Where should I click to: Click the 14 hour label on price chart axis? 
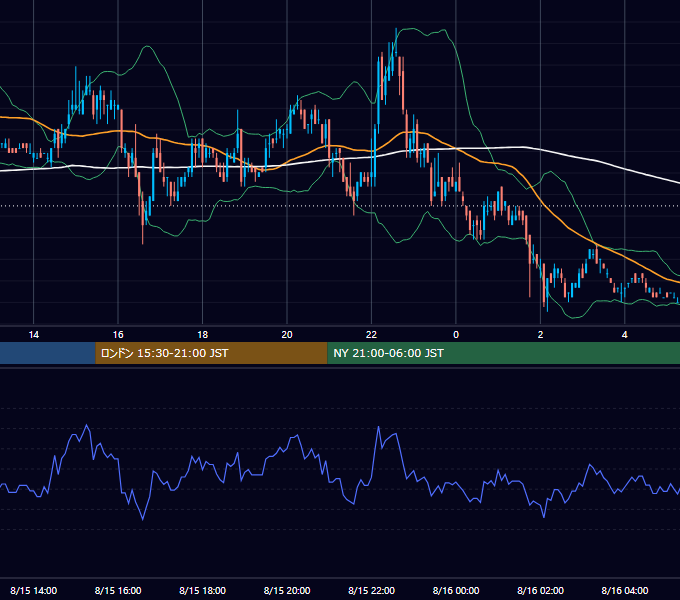pyautogui.click(x=33, y=335)
